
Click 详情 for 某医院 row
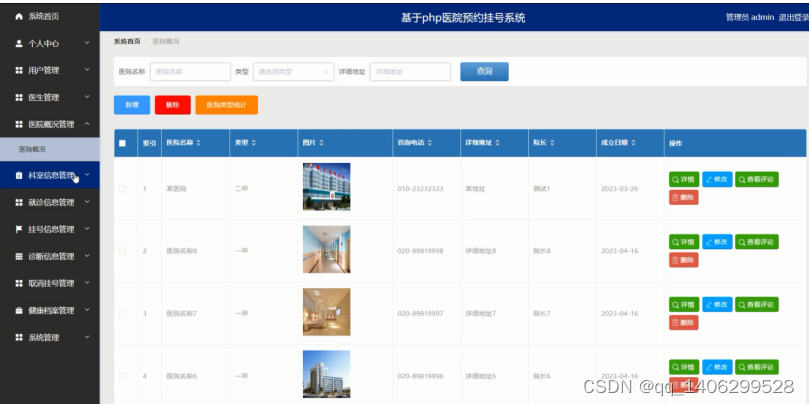[684, 180]
